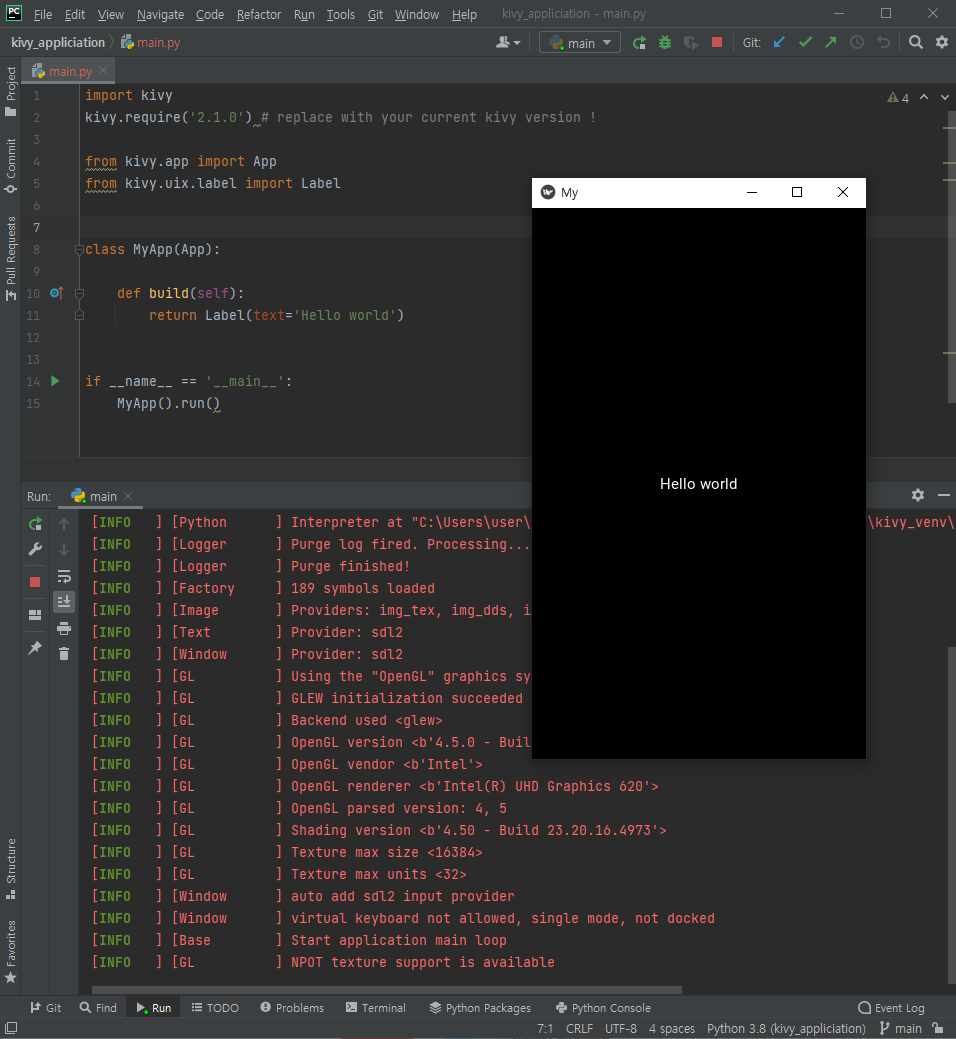This screenshot has width=956, height=1039.
Task: Update project with the blue Git arrow
Action: (779, 42)
